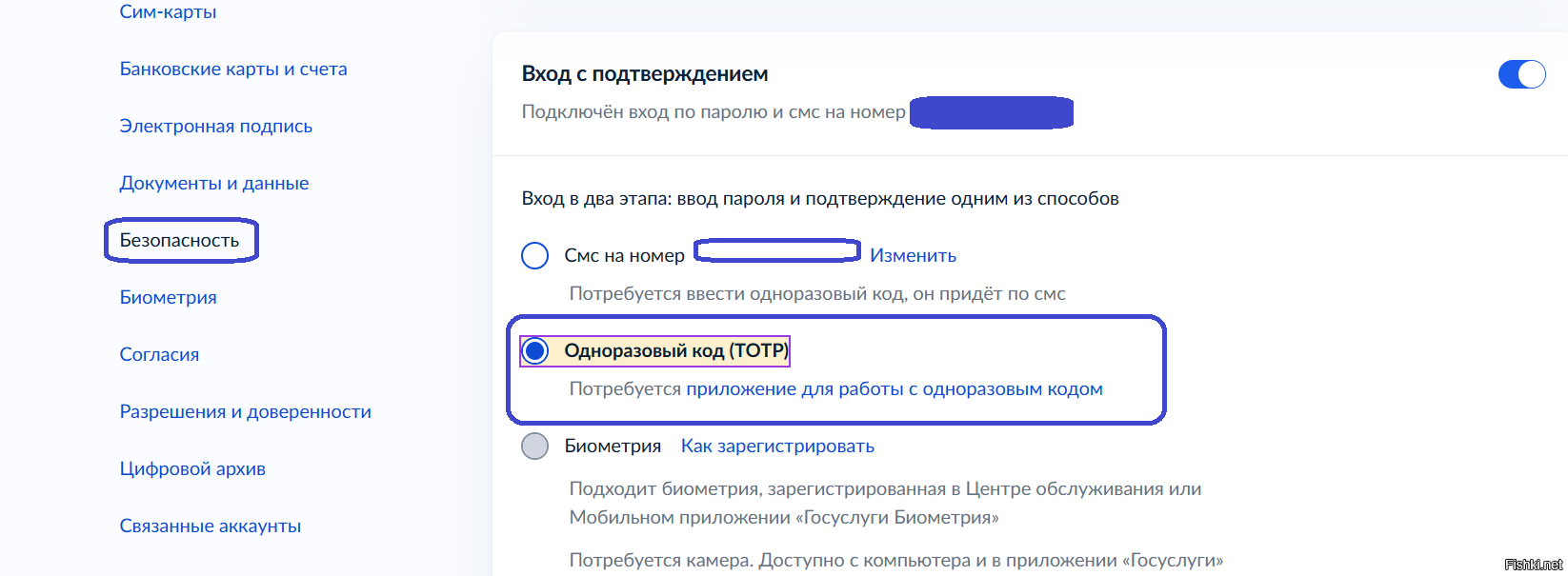The width and height of the screenshot is (1568, 576).
Task: Toggle the Вход с подтверждением switch
Action: click(x=1521, y=74)
